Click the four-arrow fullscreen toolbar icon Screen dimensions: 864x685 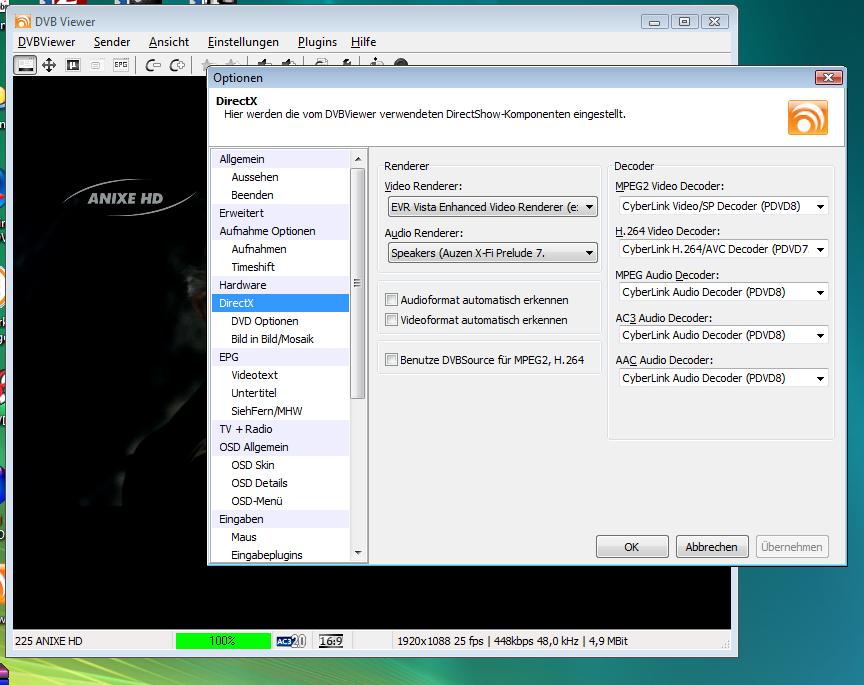[x=48, y=65]
